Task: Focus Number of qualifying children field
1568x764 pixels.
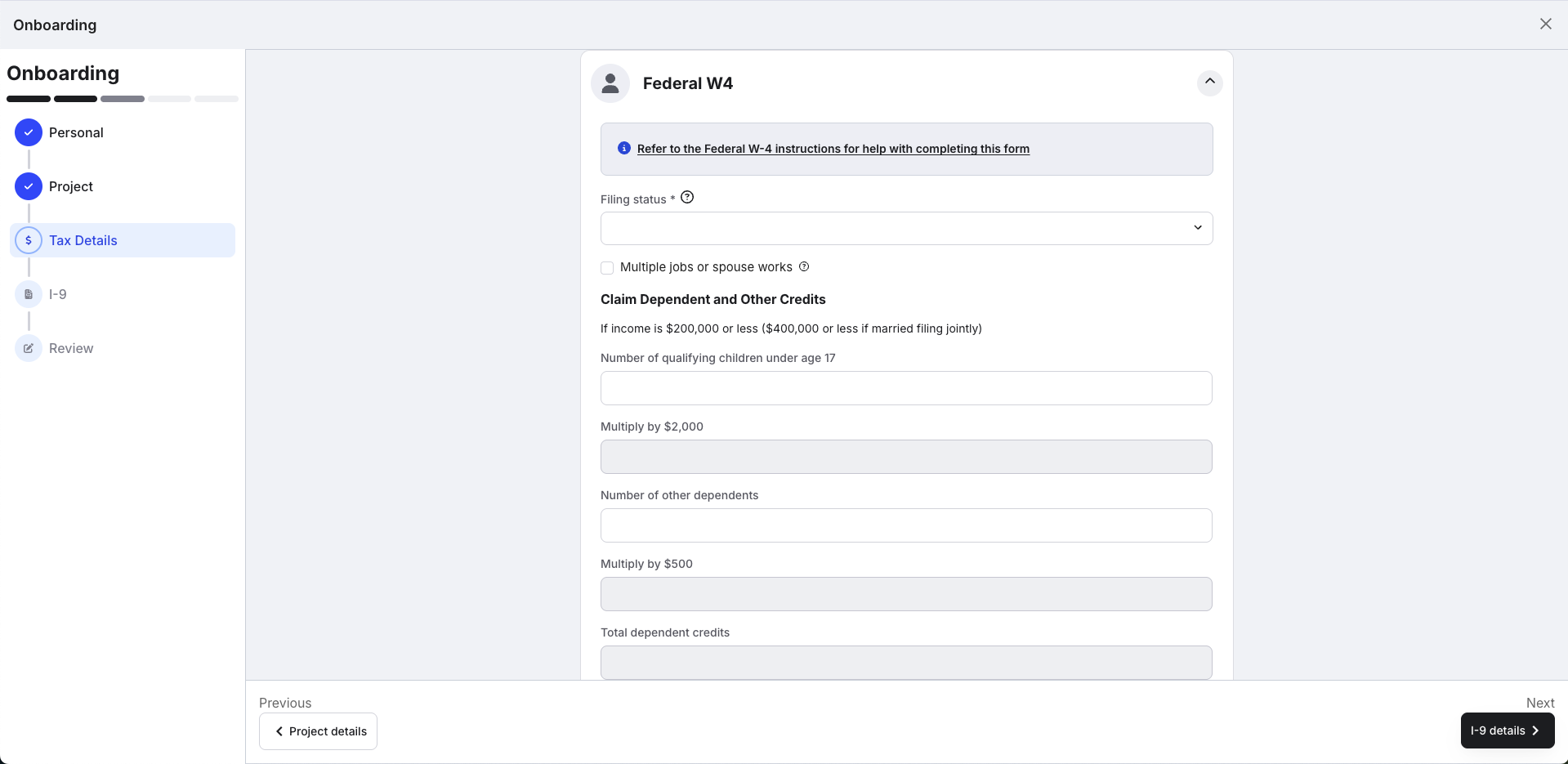Action: 906,388
